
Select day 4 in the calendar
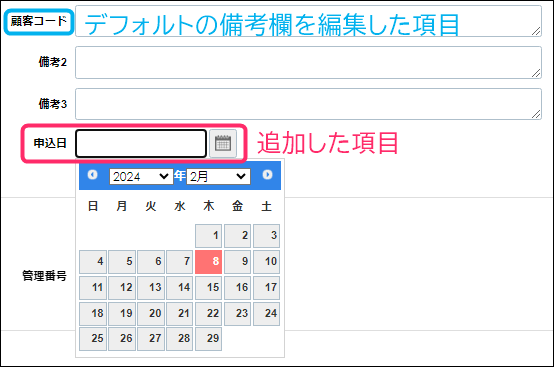point(93,262)
